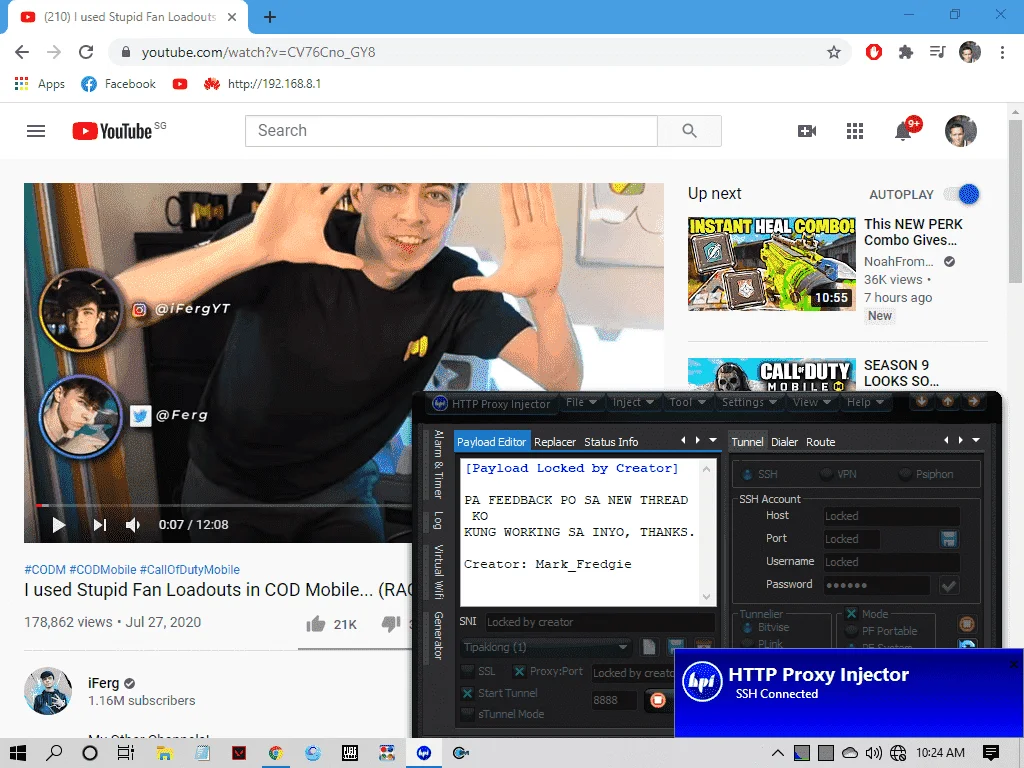This screenshot has height=768, width=1024.
Task: Select the PF Portable mode option
Action: coord(851,631)
